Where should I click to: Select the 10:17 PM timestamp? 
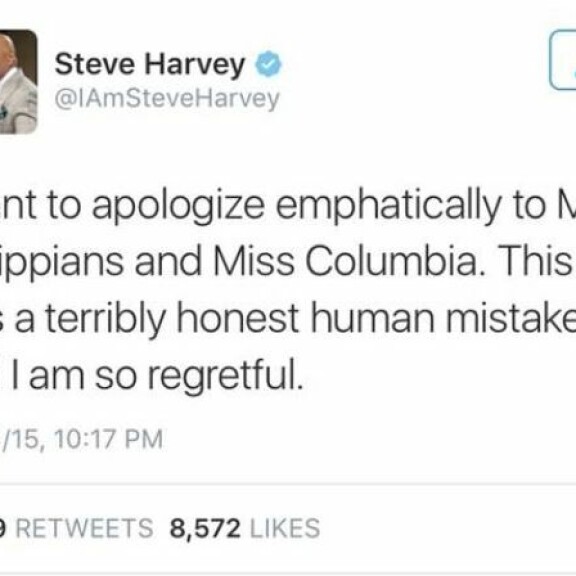[109, 439]
